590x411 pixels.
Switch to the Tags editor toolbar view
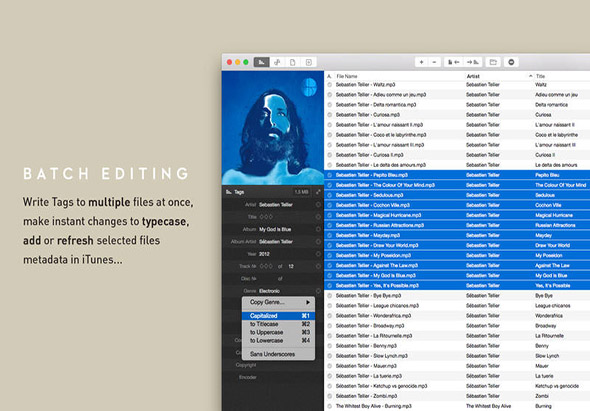pos(262,62)
